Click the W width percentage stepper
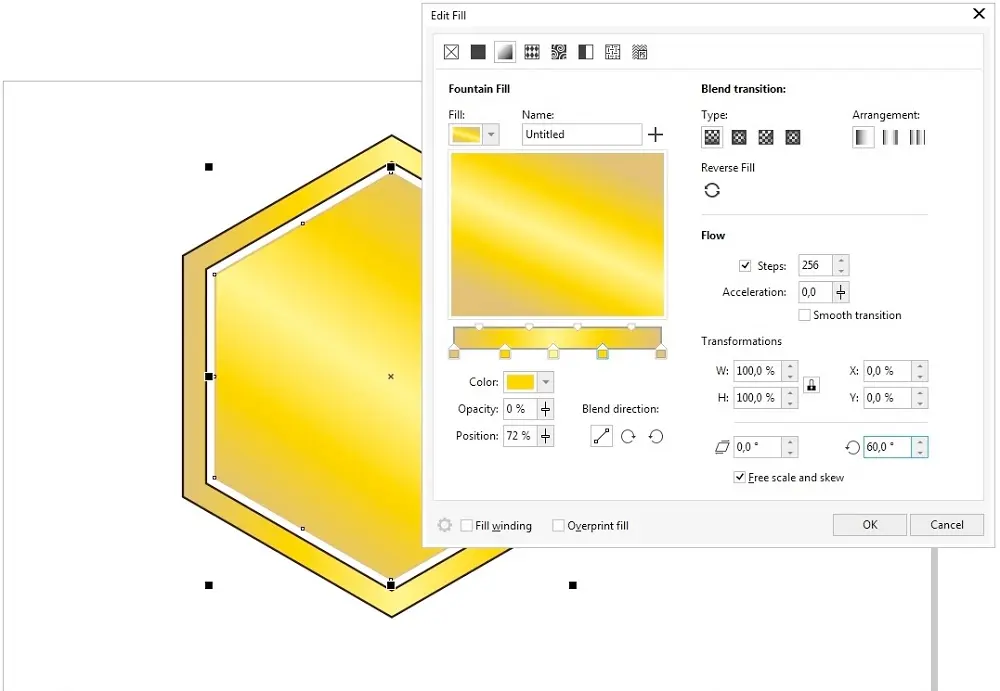1000x691 pixels. 790,371
